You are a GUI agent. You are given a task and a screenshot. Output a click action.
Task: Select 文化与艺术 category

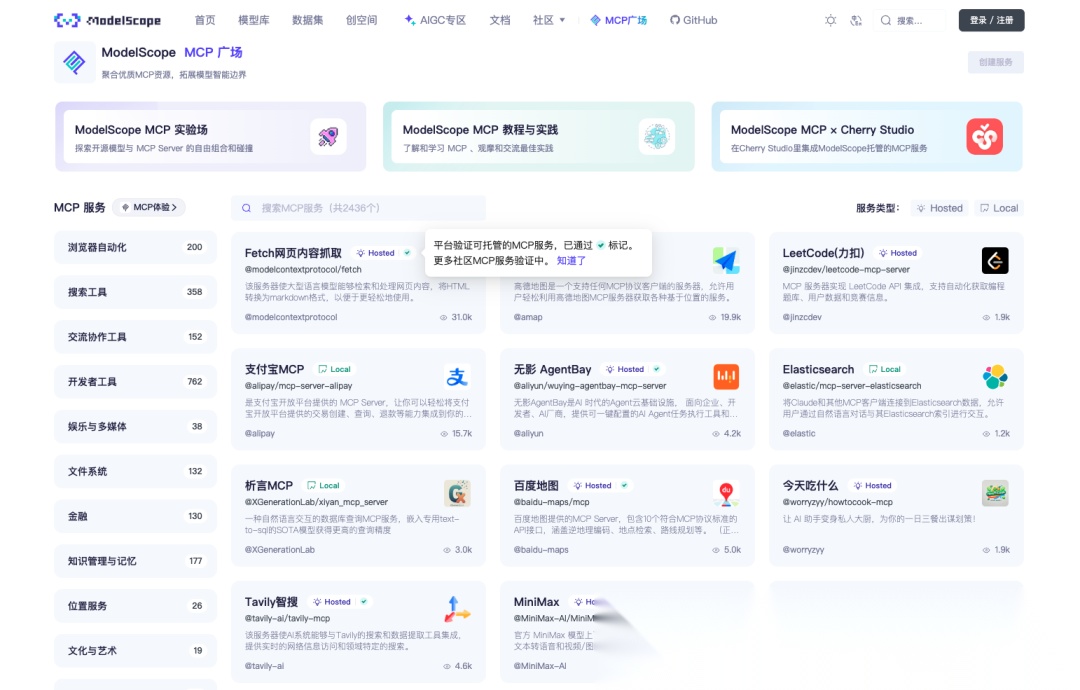(135, 650)
